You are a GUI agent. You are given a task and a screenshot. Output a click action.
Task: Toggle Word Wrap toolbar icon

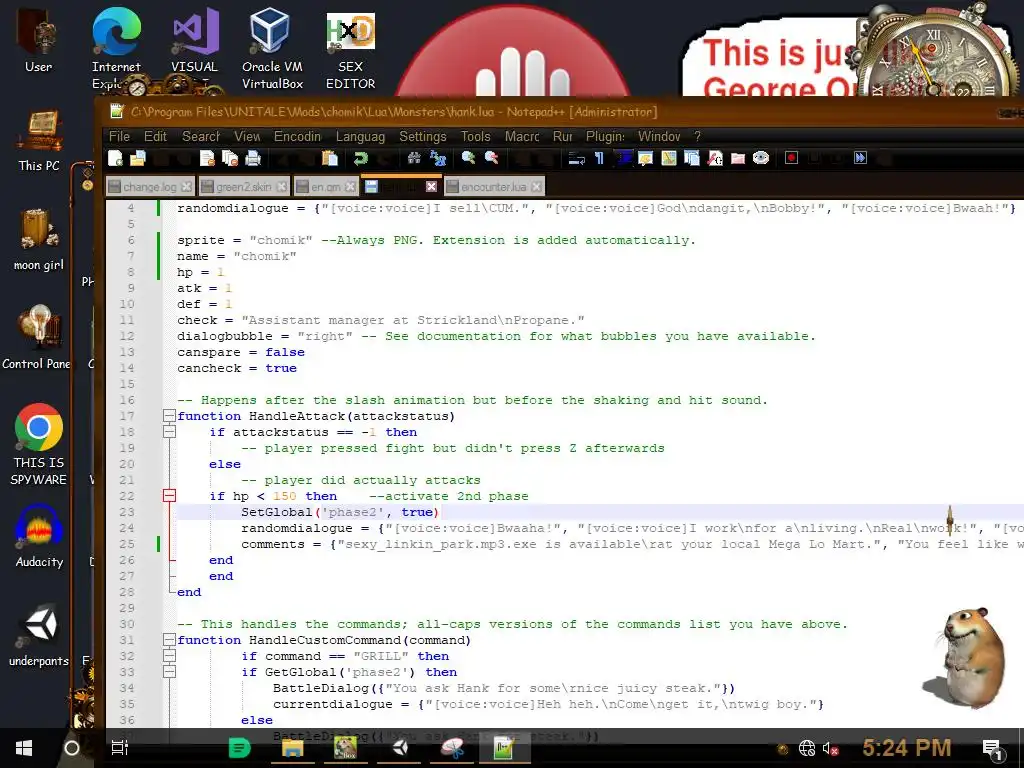pyautogui.click(x=577, y=158)
